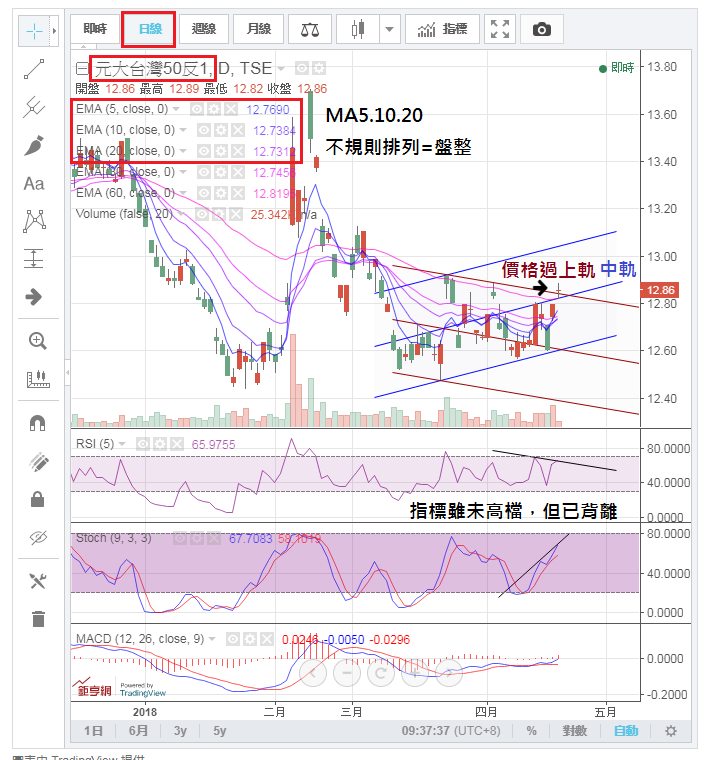Open EMA 10 indicator settings gear
This screenshot has height=760, width=712.
click(221, 130)
